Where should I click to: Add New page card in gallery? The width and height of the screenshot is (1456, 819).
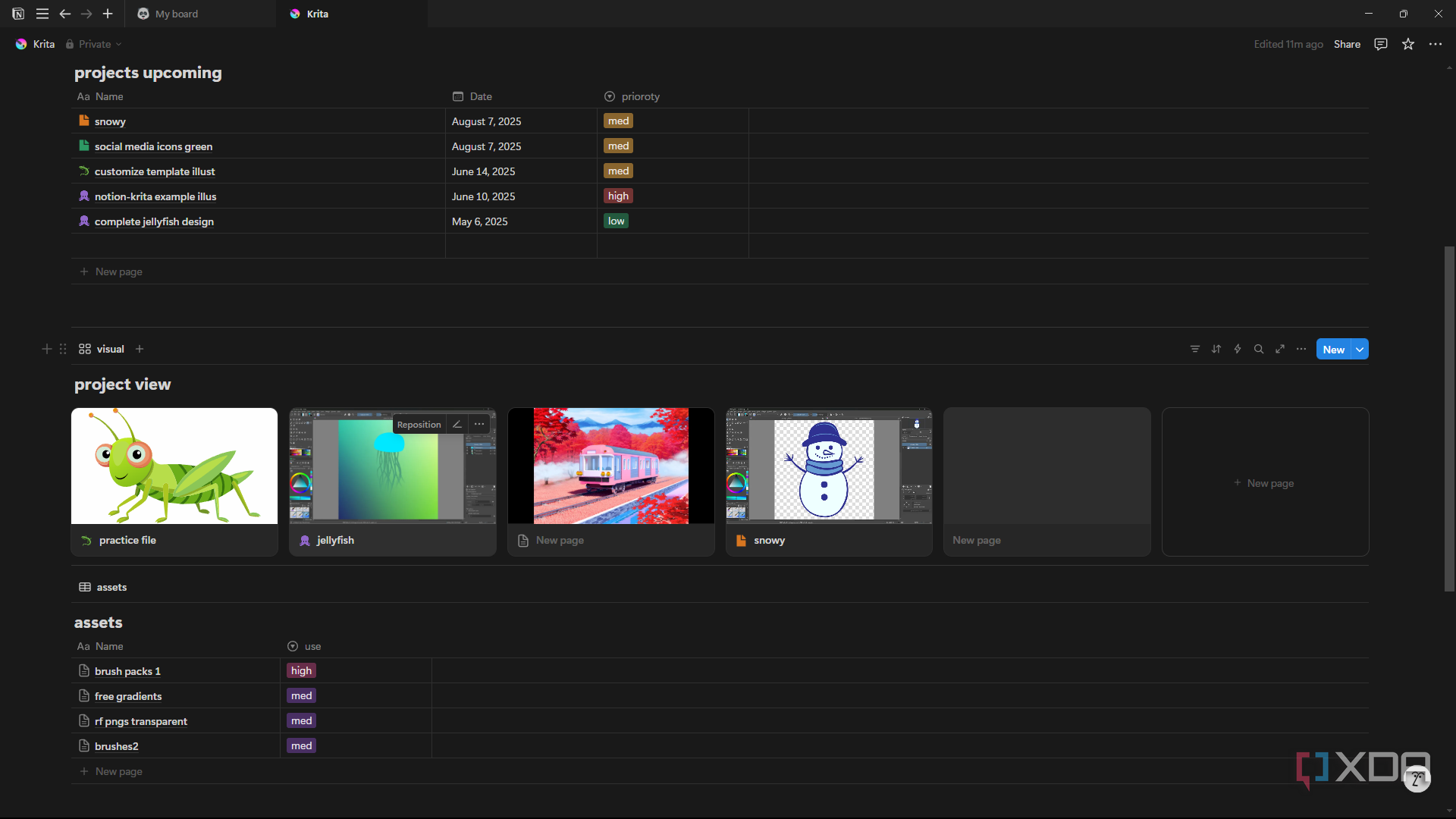coord(1265,482)
